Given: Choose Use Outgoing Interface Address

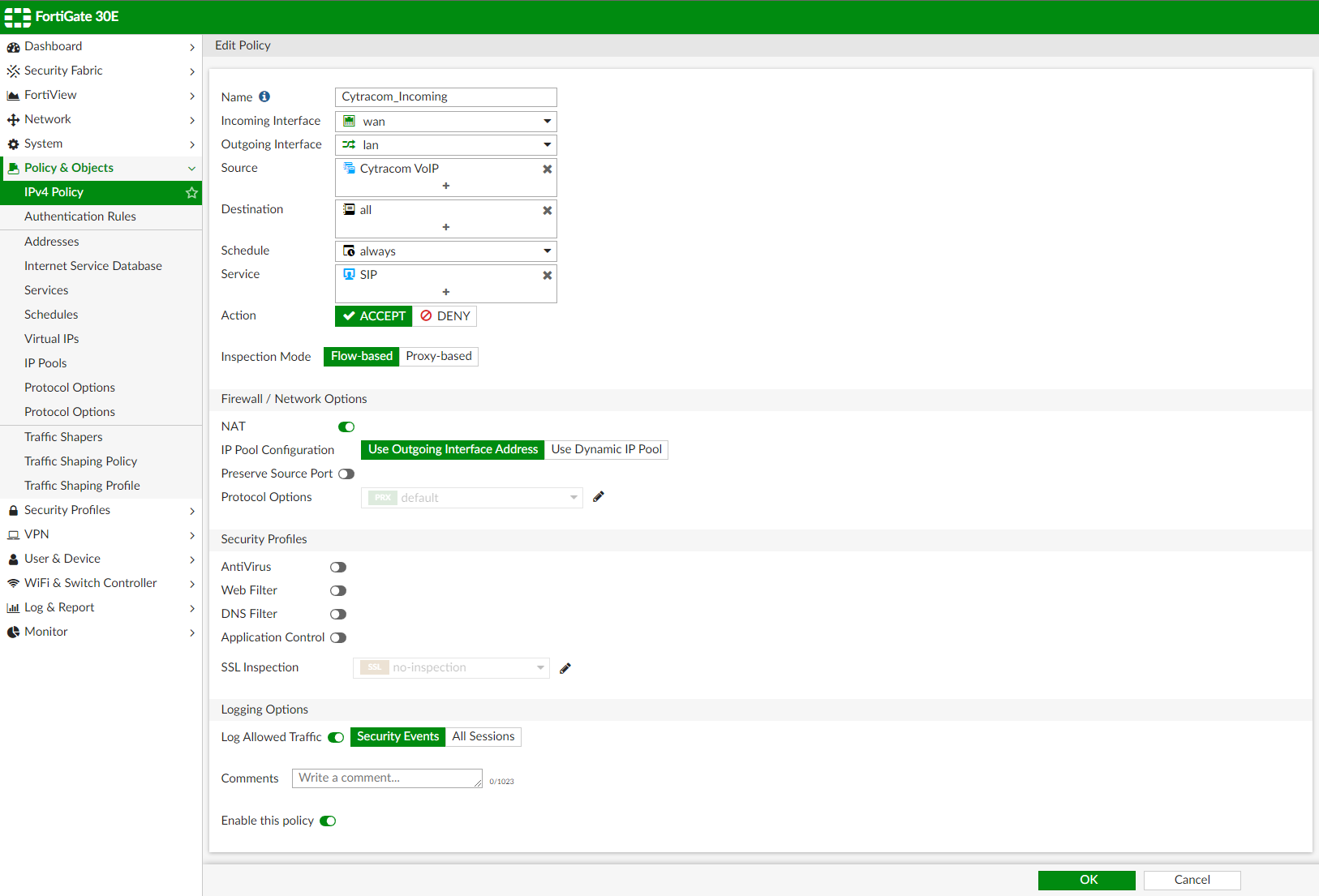Looking at the screenshot, I should [453, 449].
